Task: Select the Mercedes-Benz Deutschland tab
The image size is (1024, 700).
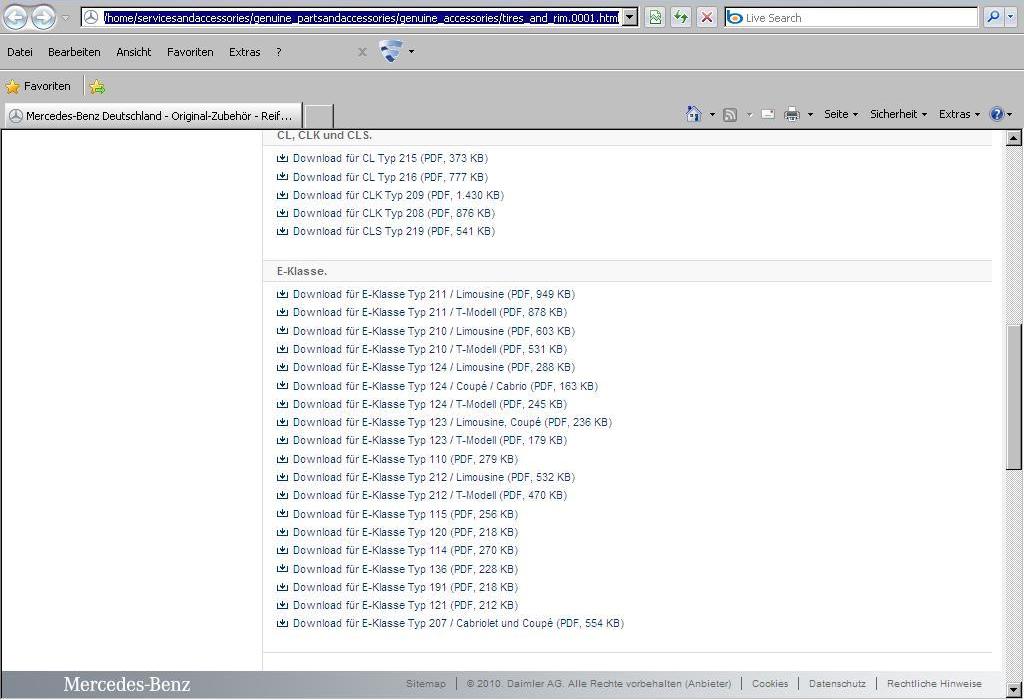Action: (x=153, y=116)
